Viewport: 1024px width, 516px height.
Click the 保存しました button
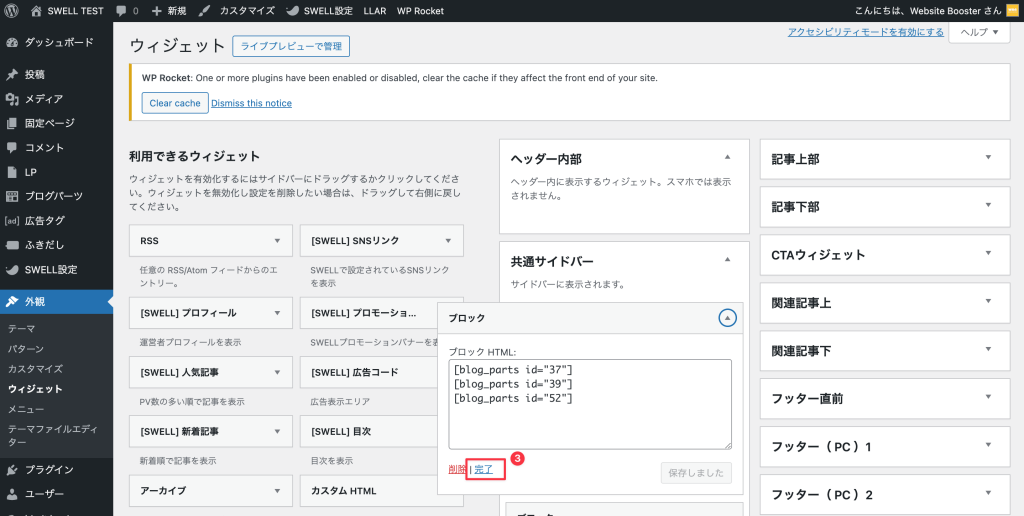(x=696, y=473)
